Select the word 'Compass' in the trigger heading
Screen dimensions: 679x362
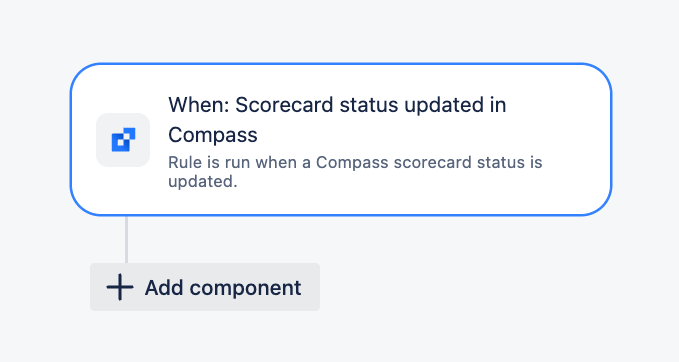(x=213, y=135)
